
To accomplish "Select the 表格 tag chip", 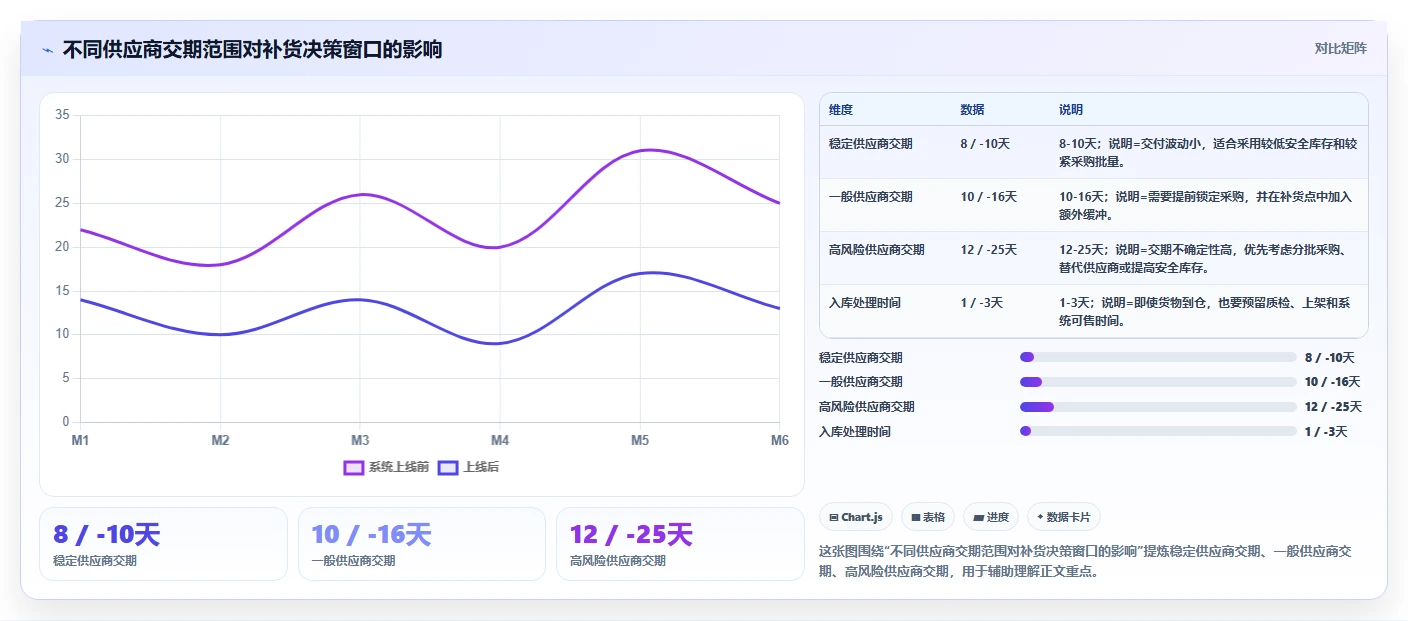I will coord(928,517).
